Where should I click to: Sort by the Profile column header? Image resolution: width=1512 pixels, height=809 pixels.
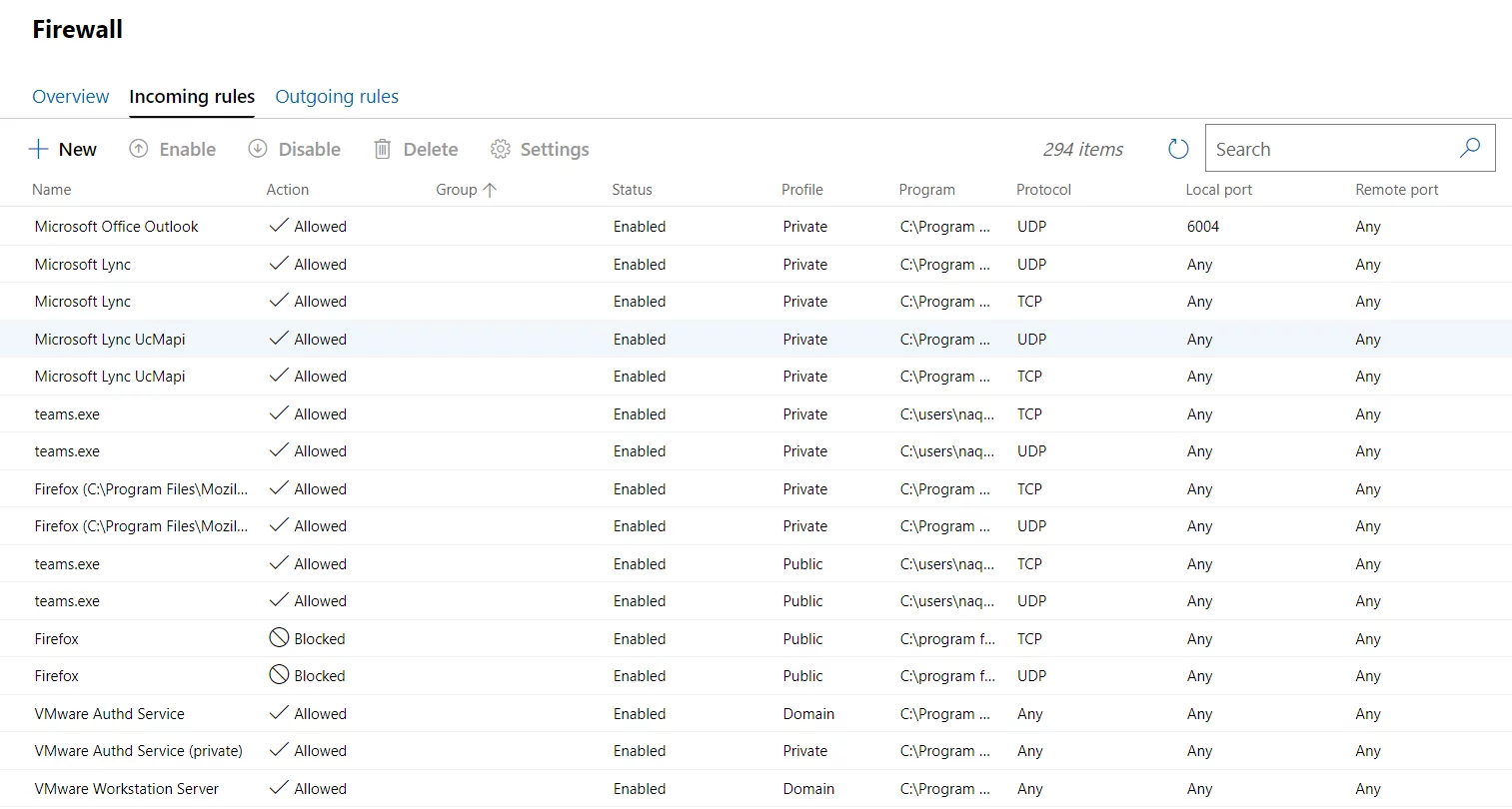802,190
